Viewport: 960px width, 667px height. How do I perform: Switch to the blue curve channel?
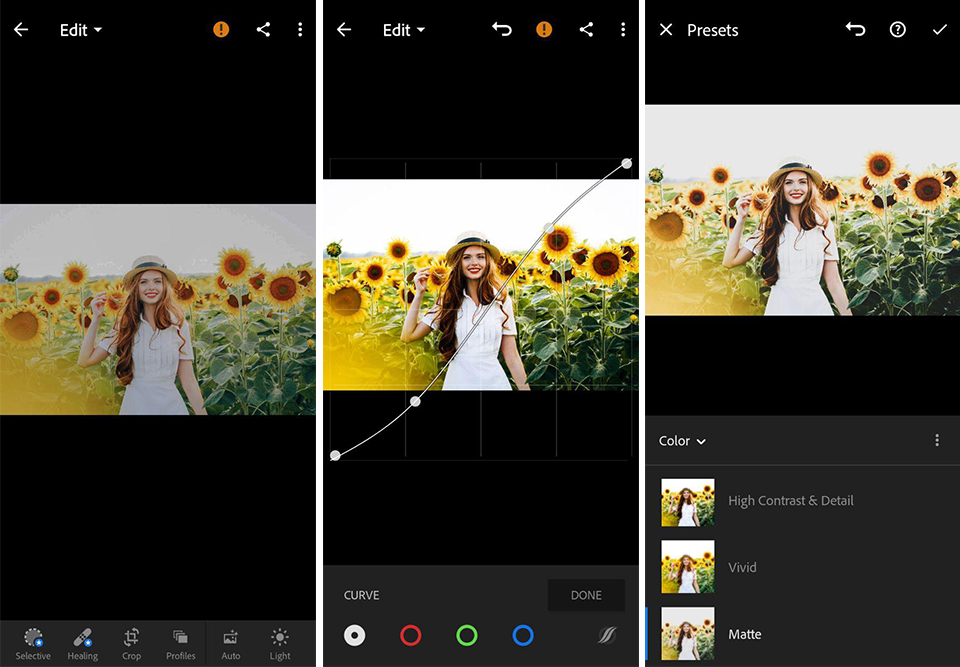(522, 635)
